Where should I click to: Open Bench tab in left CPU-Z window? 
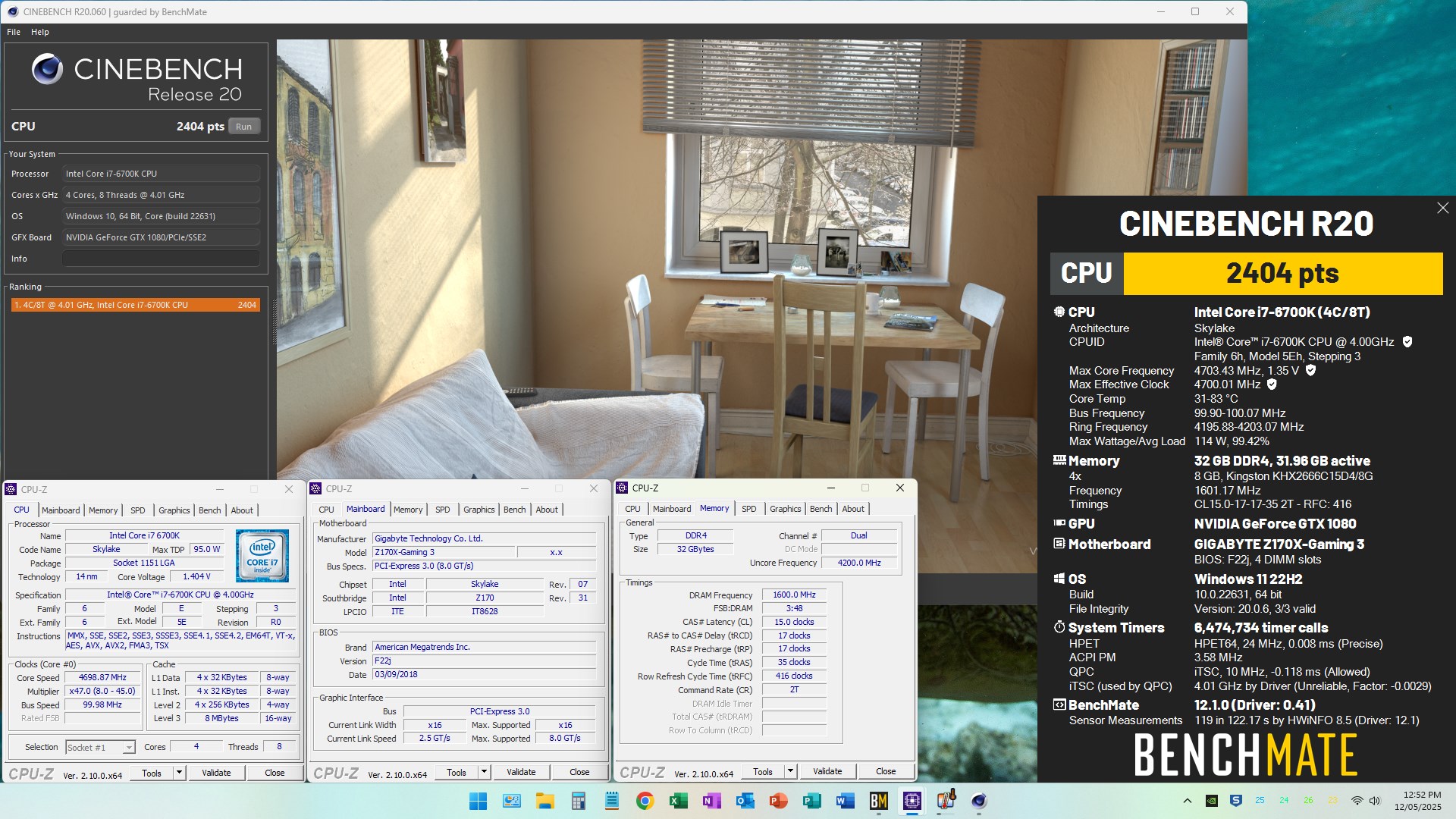pos(210,510)
